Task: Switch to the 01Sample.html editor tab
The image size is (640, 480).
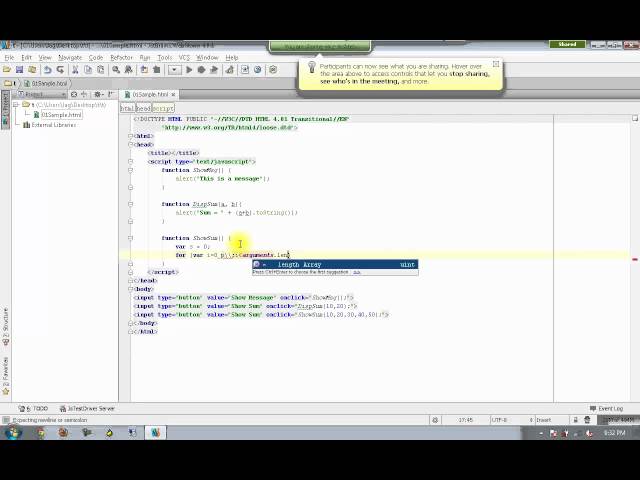Action: [149, 95]
